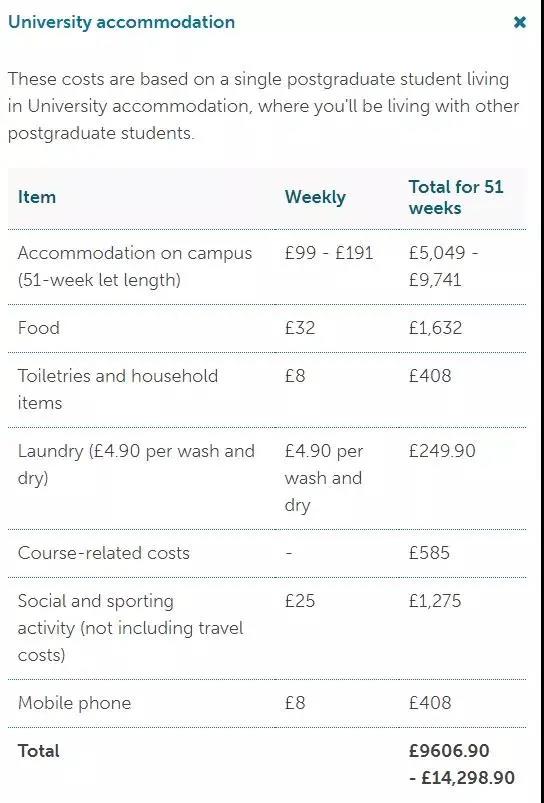
Task: Select the £1,275 social activity total
Action: [x=434, y=601]
